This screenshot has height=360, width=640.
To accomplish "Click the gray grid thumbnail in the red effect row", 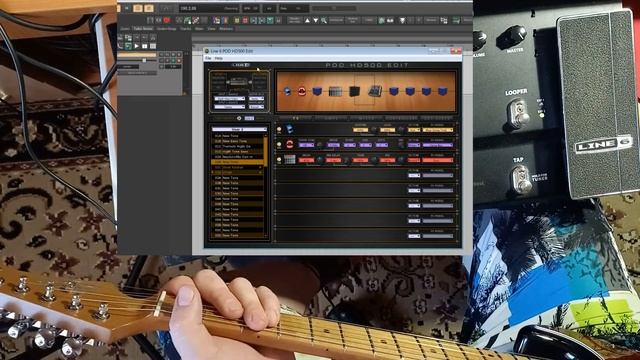I will pos(290,159).
